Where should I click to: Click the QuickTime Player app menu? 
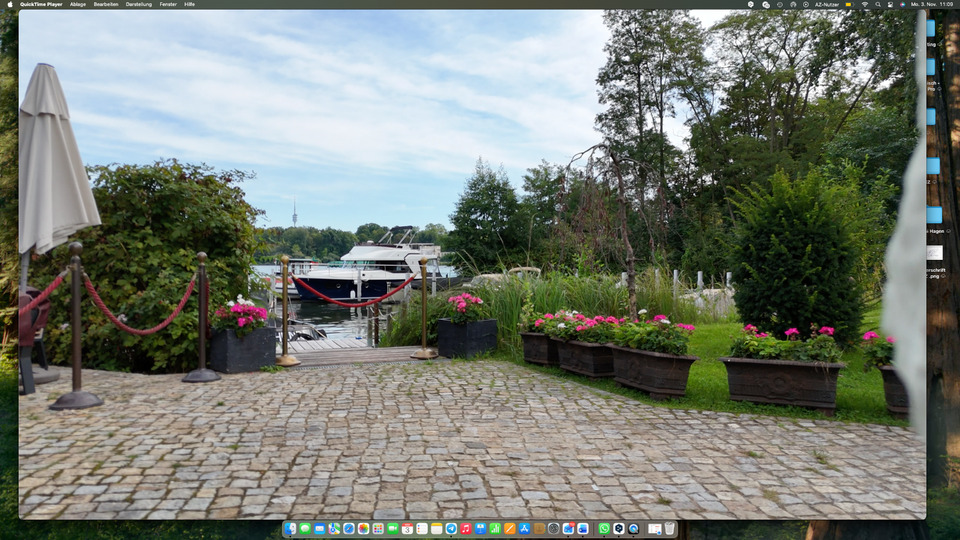tap(41, 4)
